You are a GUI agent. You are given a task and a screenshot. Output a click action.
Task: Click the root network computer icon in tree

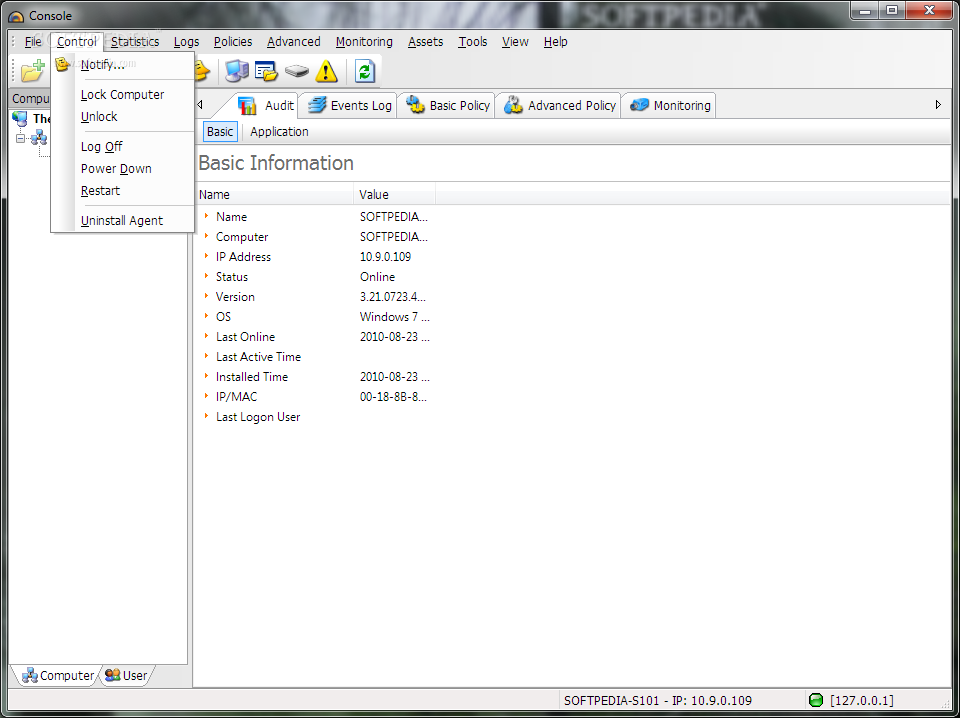coord(20,119)
